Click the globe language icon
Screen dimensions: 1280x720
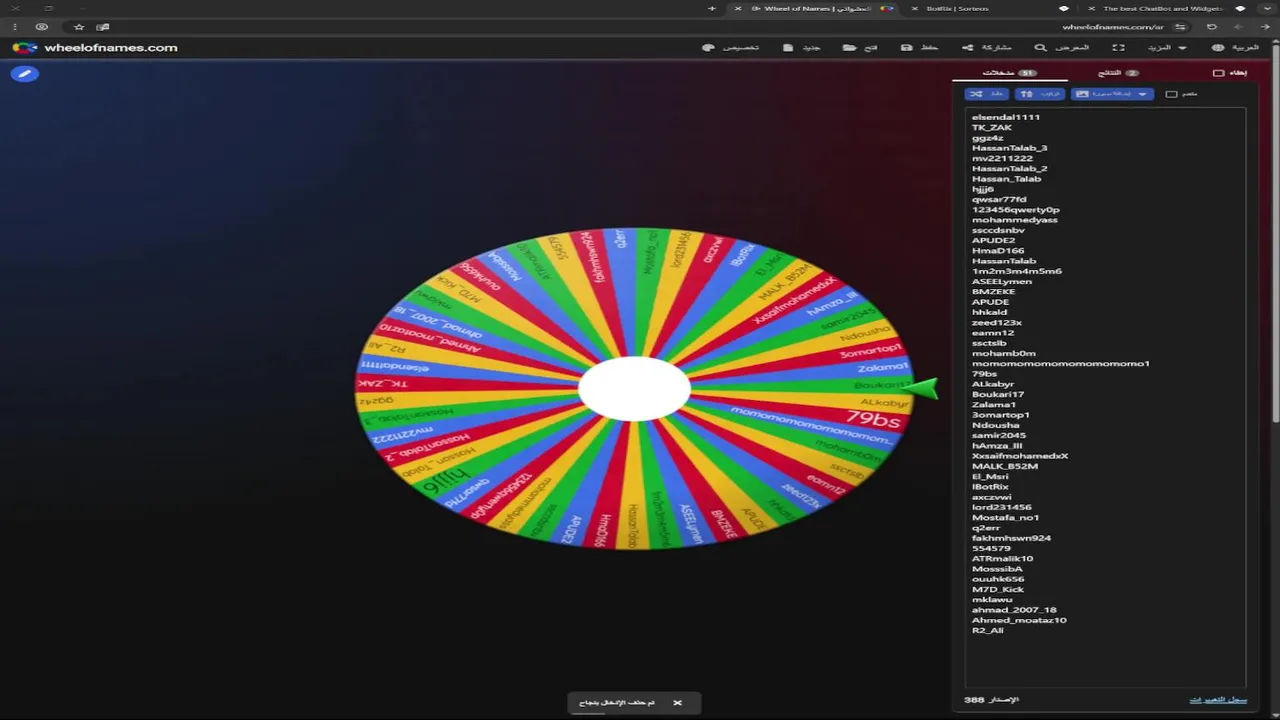1218,47
